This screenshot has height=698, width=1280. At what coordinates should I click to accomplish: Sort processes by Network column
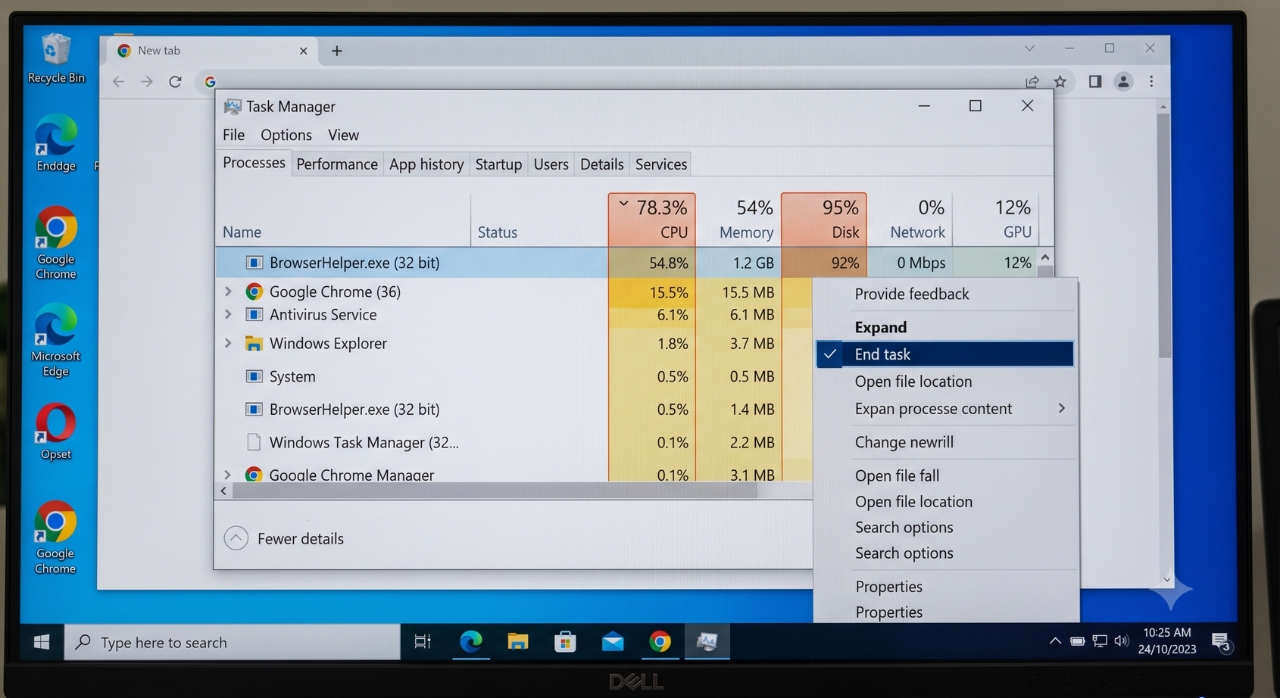coord(910,219)
